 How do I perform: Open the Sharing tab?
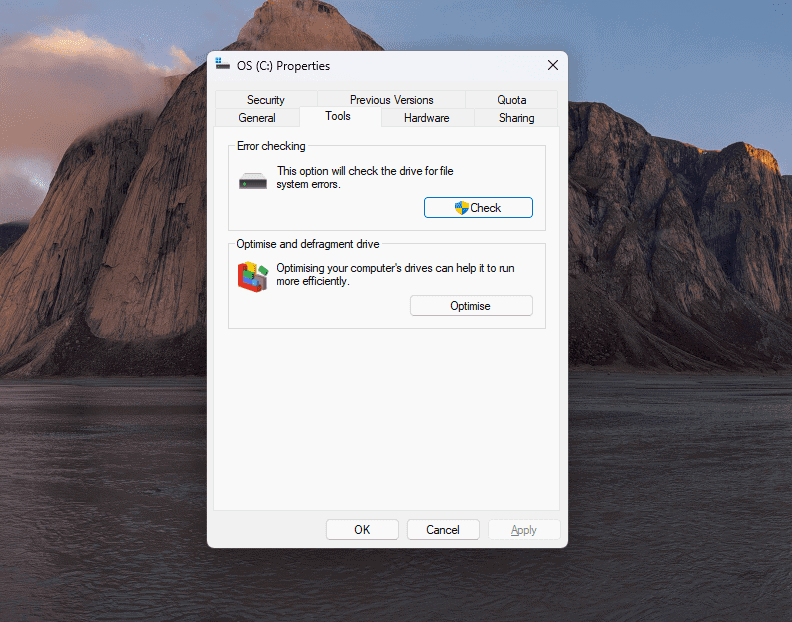516,118
